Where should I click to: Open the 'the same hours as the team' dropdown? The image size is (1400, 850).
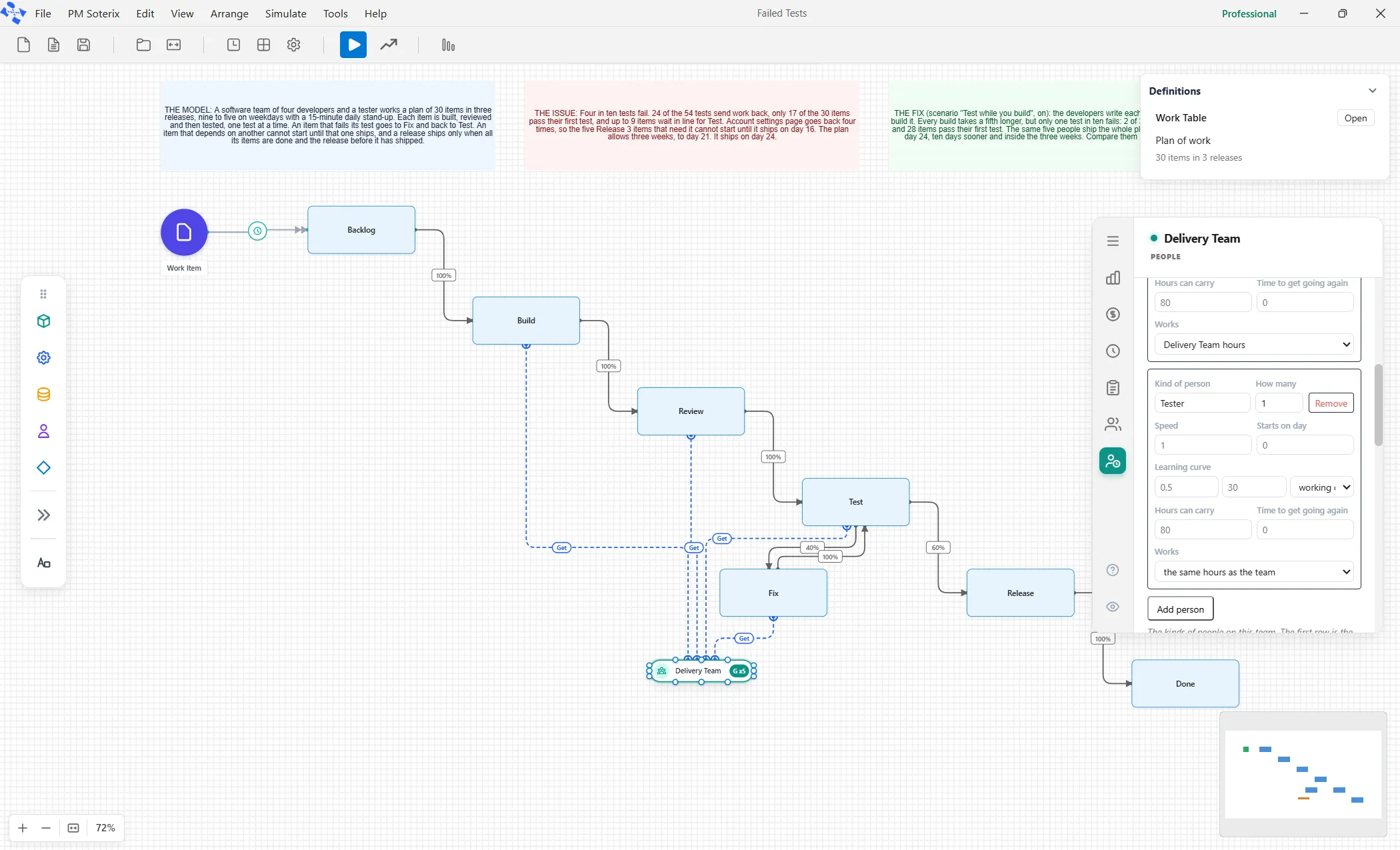coord(1254,572)
